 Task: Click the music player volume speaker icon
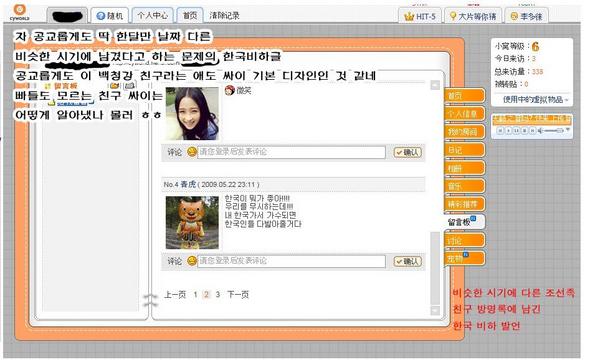point(540,131)
